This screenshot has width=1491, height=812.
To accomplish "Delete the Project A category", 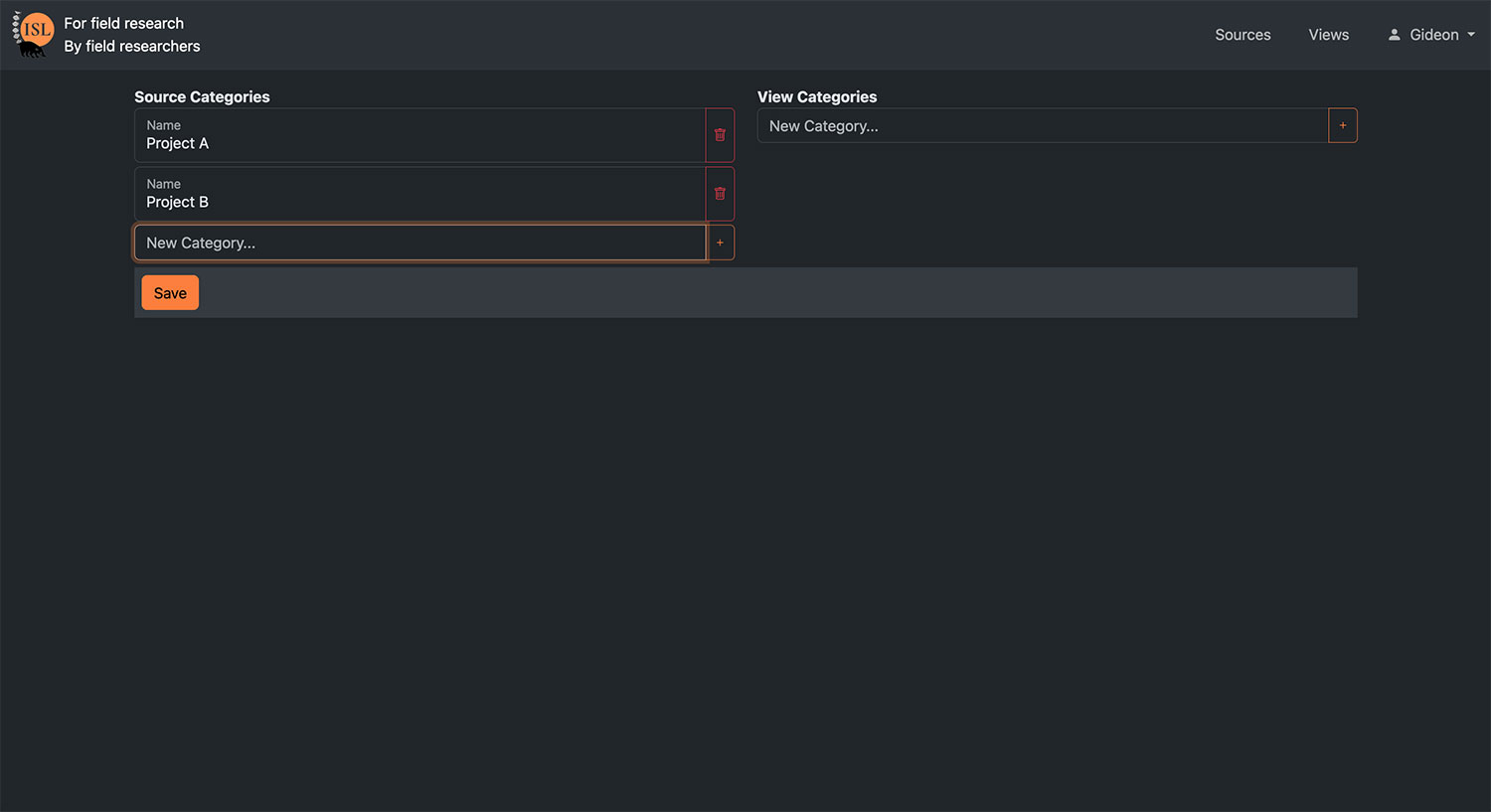I will [720, 135].
